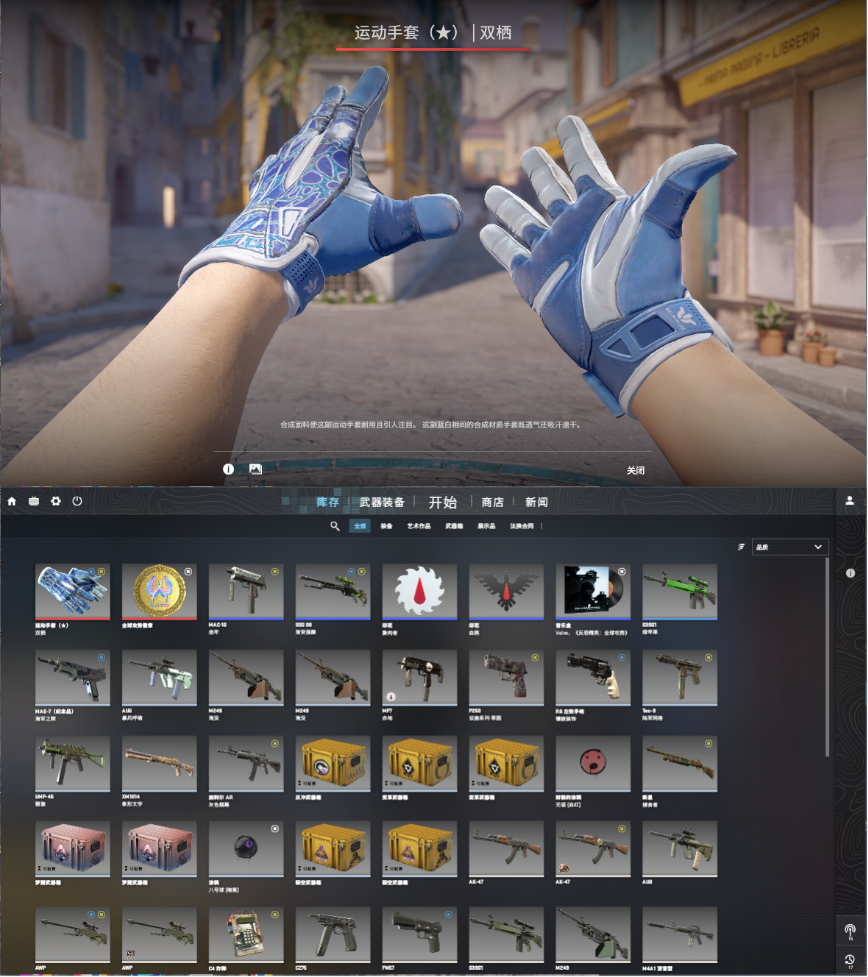Select the MP7 item thumbnail

[x=419, y=677]
